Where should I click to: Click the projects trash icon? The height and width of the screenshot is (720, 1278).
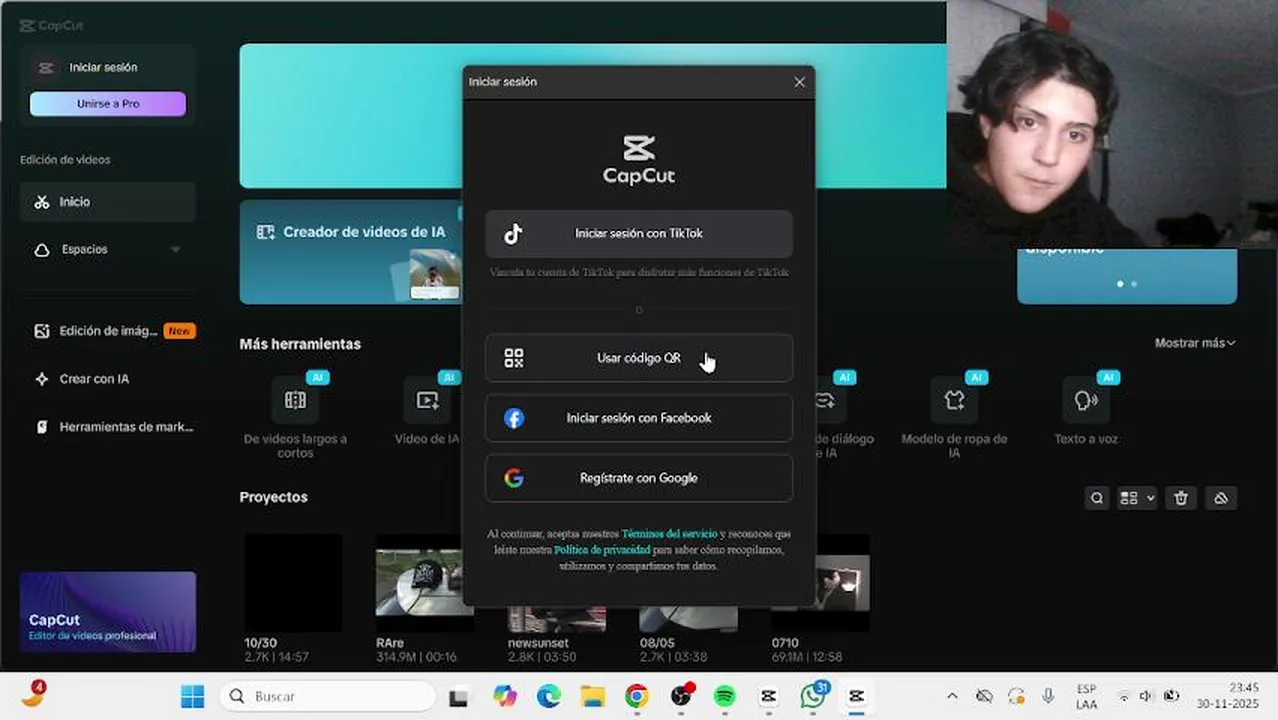pos(1181,498)
